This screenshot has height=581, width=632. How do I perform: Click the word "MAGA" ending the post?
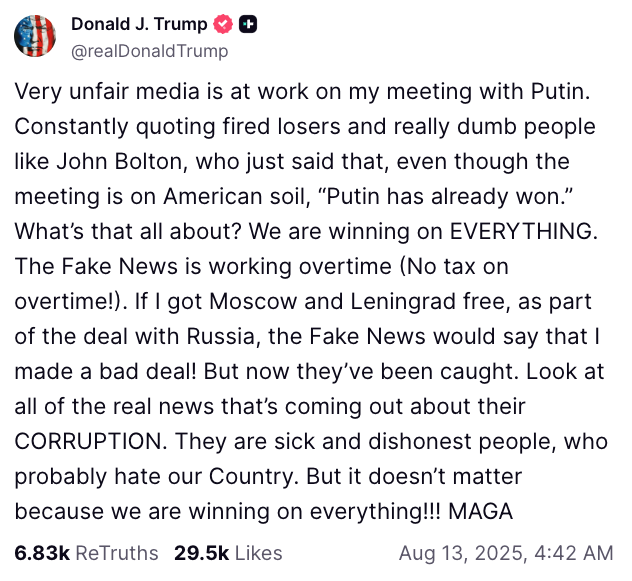pos(480,512)
